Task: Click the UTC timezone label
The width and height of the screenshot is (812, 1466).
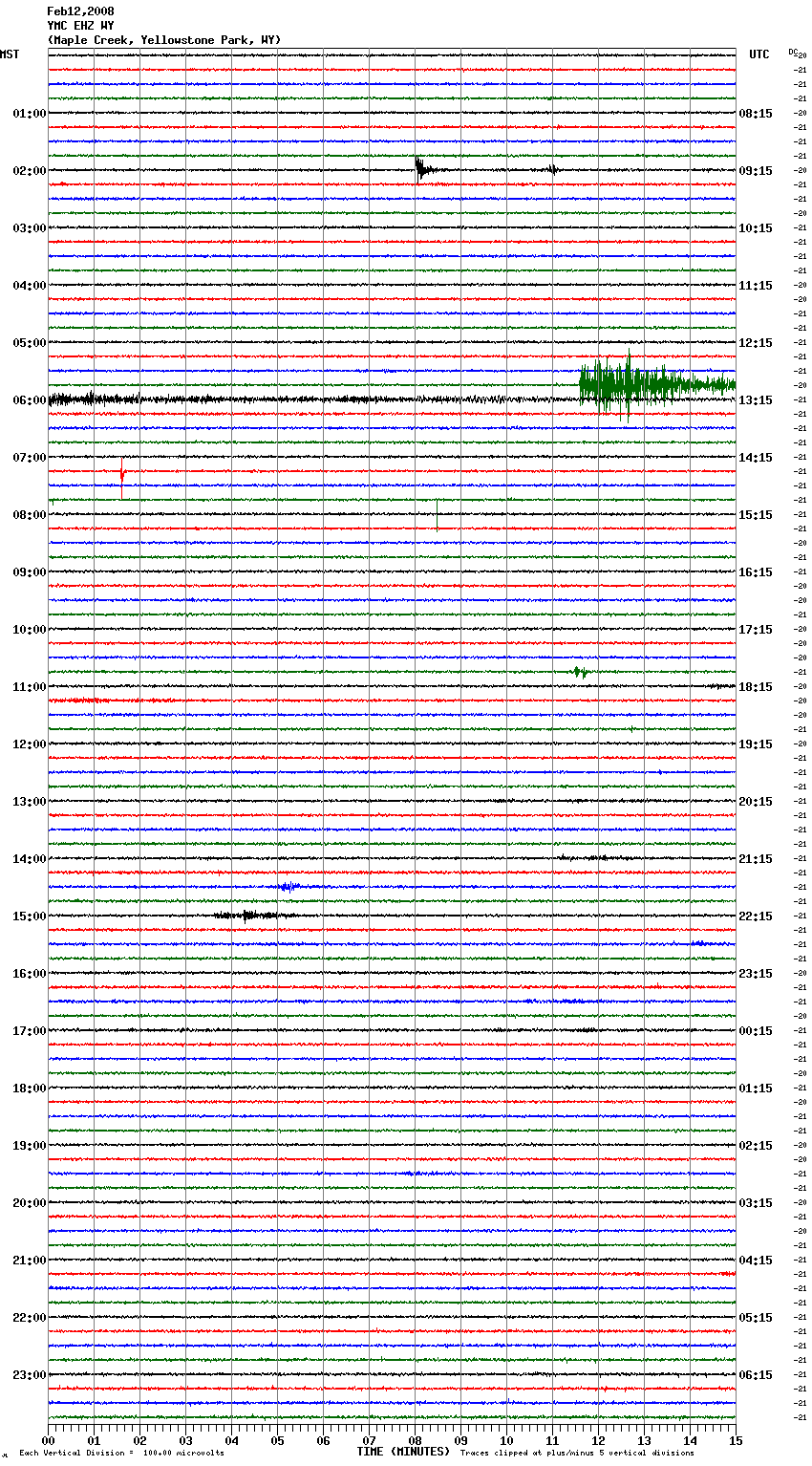Action: click(x=759, y=54)
